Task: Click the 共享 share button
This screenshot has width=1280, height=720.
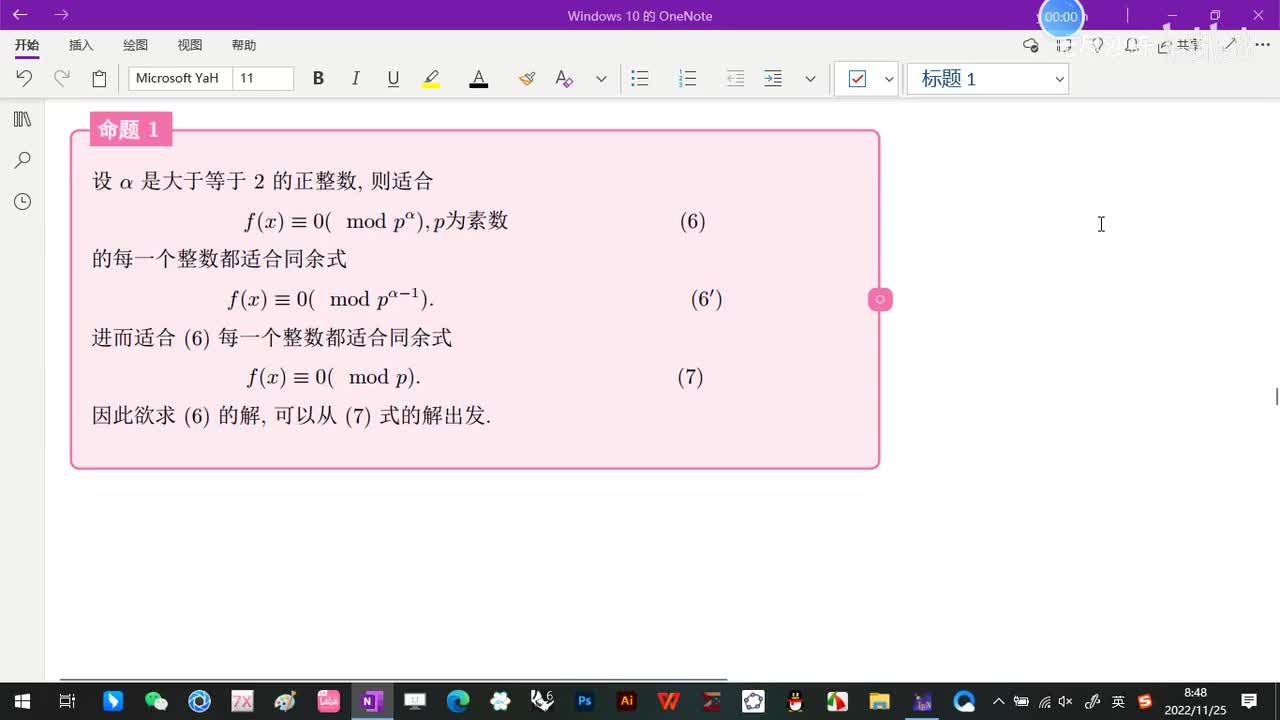Action: coord(1179,45)
